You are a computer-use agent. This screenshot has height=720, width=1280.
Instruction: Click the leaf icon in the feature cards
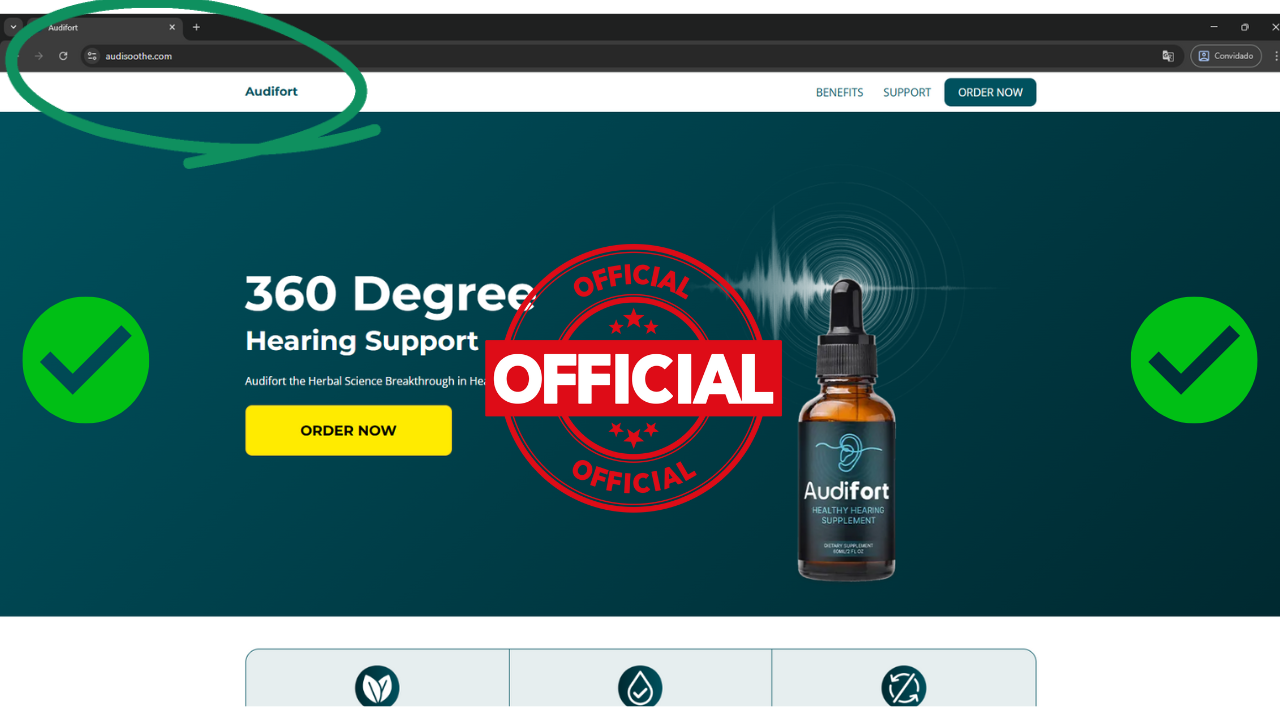pyautogui.click(x=377, y=687)
